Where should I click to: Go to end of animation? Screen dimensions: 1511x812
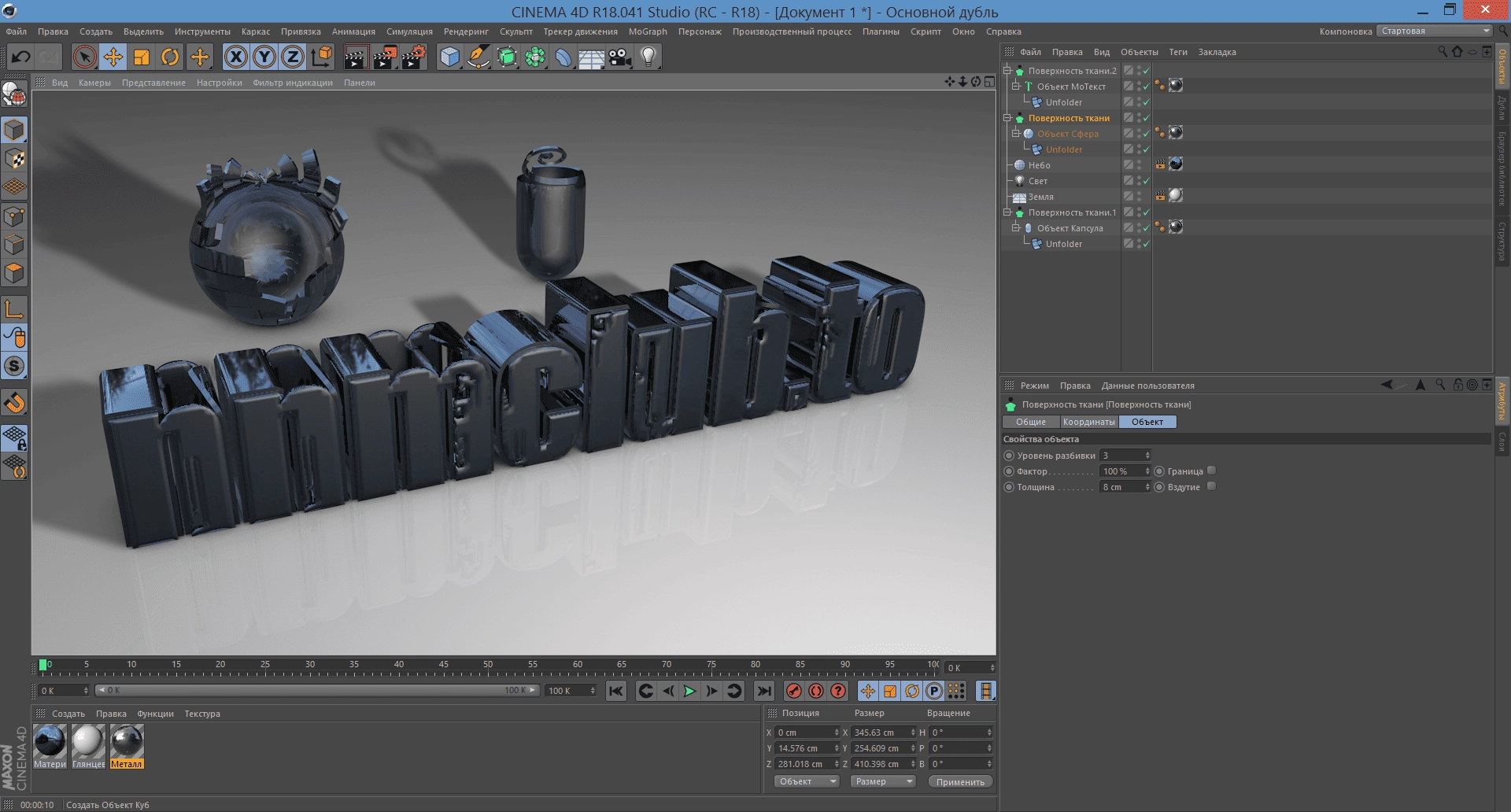click(x=763, y=691)
